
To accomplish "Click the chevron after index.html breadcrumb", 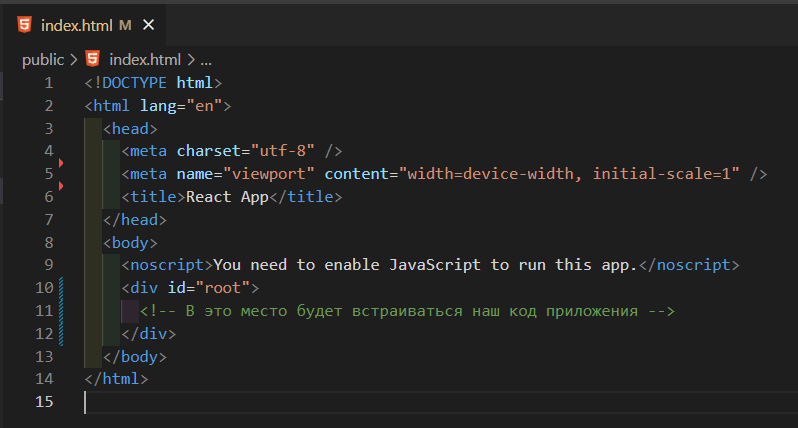I will click(191, 60).
